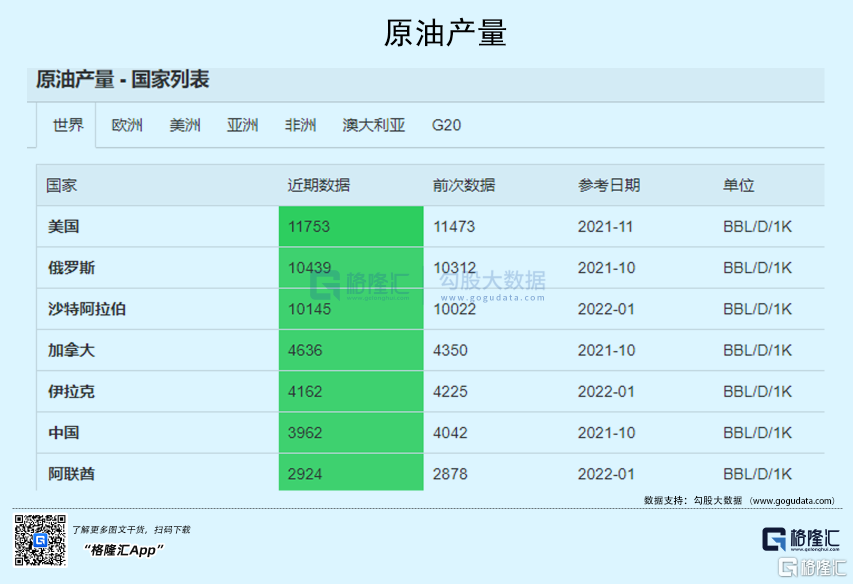Sort by 近期数据 column header
Screen dimensions: 853x584
(319, 186)
